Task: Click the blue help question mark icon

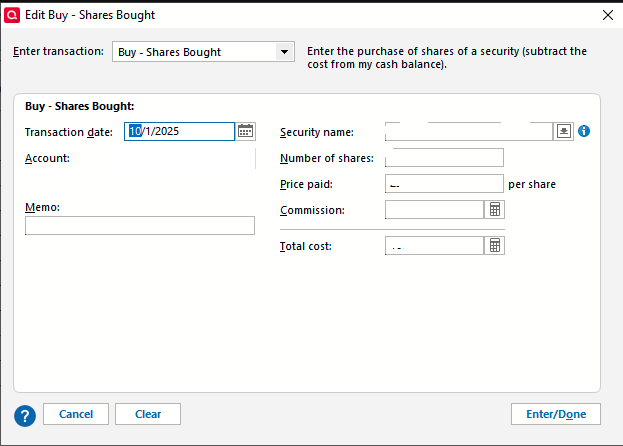Action: coord(26,415)
